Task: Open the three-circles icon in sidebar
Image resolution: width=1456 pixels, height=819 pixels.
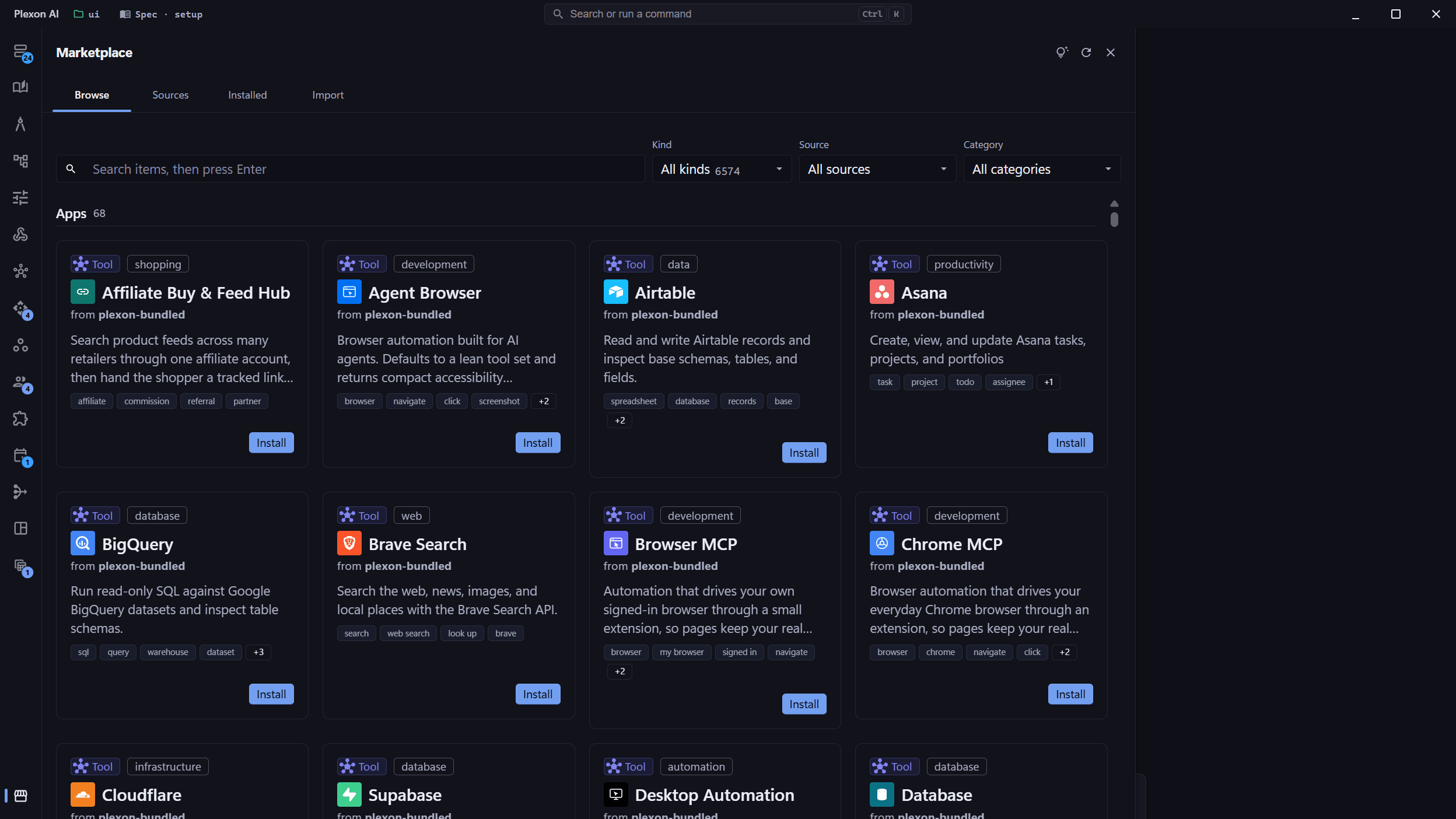Action: click(20, 345)
